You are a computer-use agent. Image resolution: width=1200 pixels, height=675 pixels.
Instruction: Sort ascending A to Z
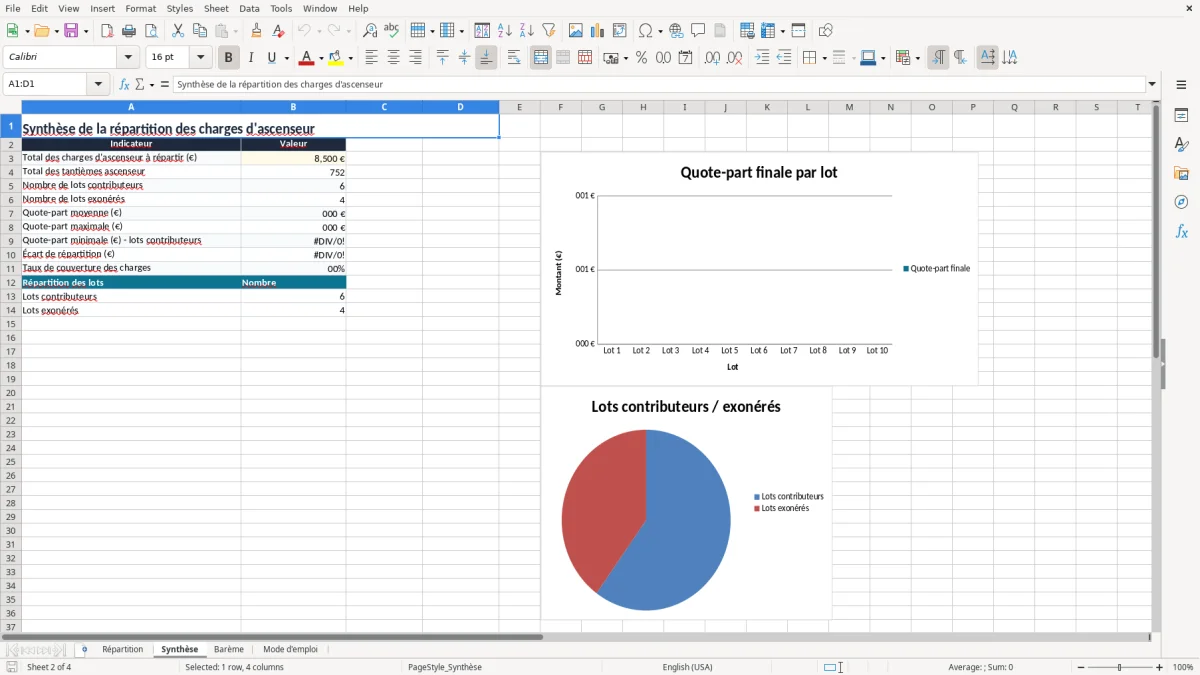505,31
